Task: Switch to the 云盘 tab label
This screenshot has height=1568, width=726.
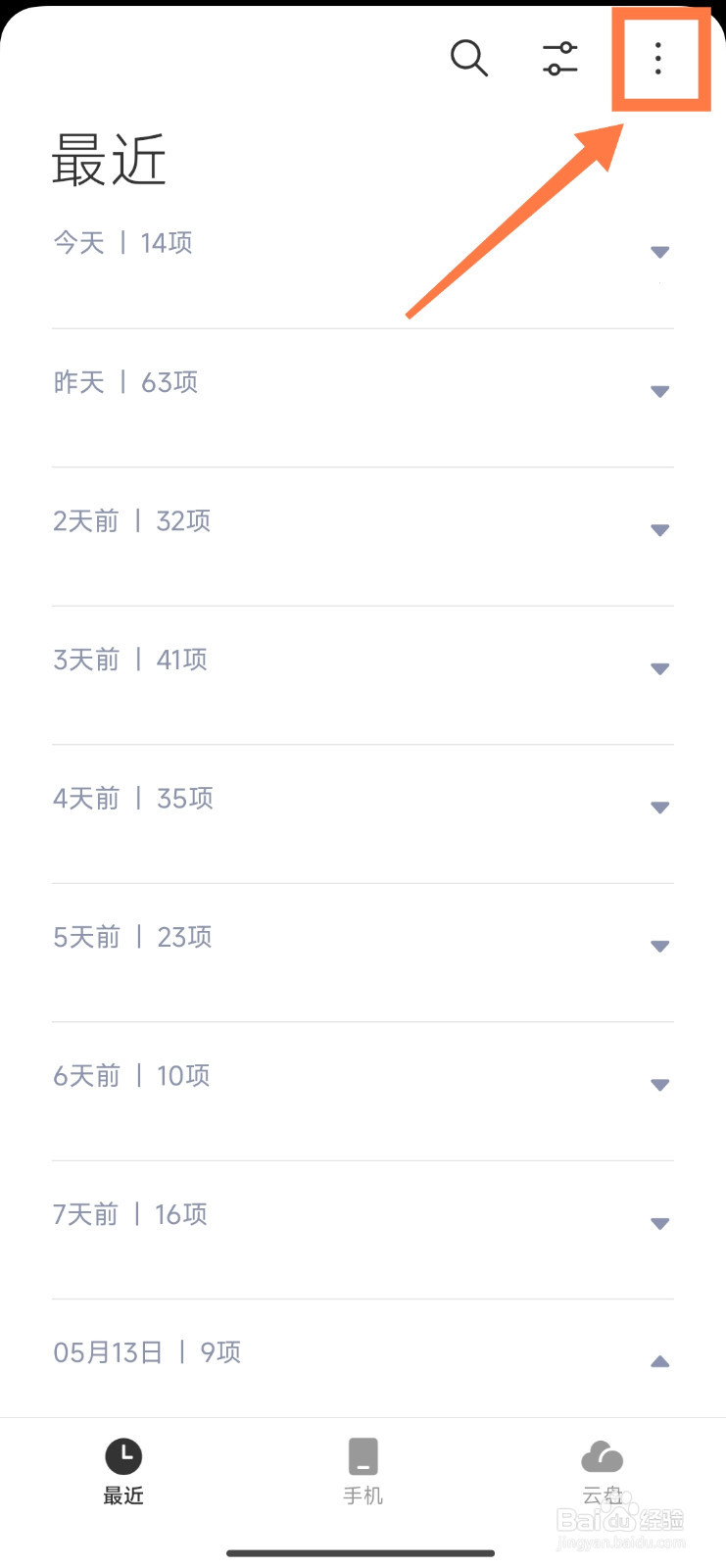Action: 602,1495
